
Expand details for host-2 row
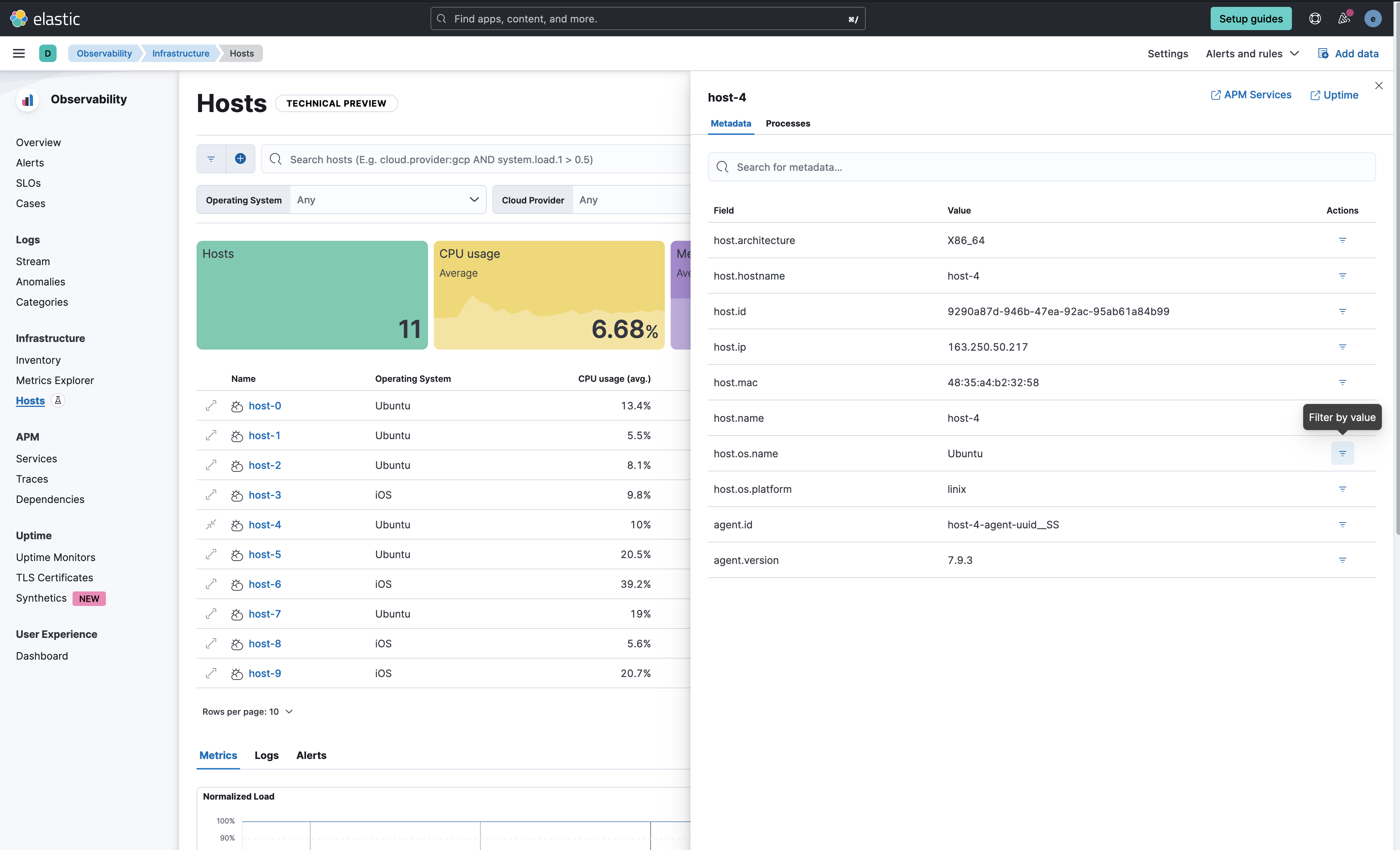tap(211, 465)
